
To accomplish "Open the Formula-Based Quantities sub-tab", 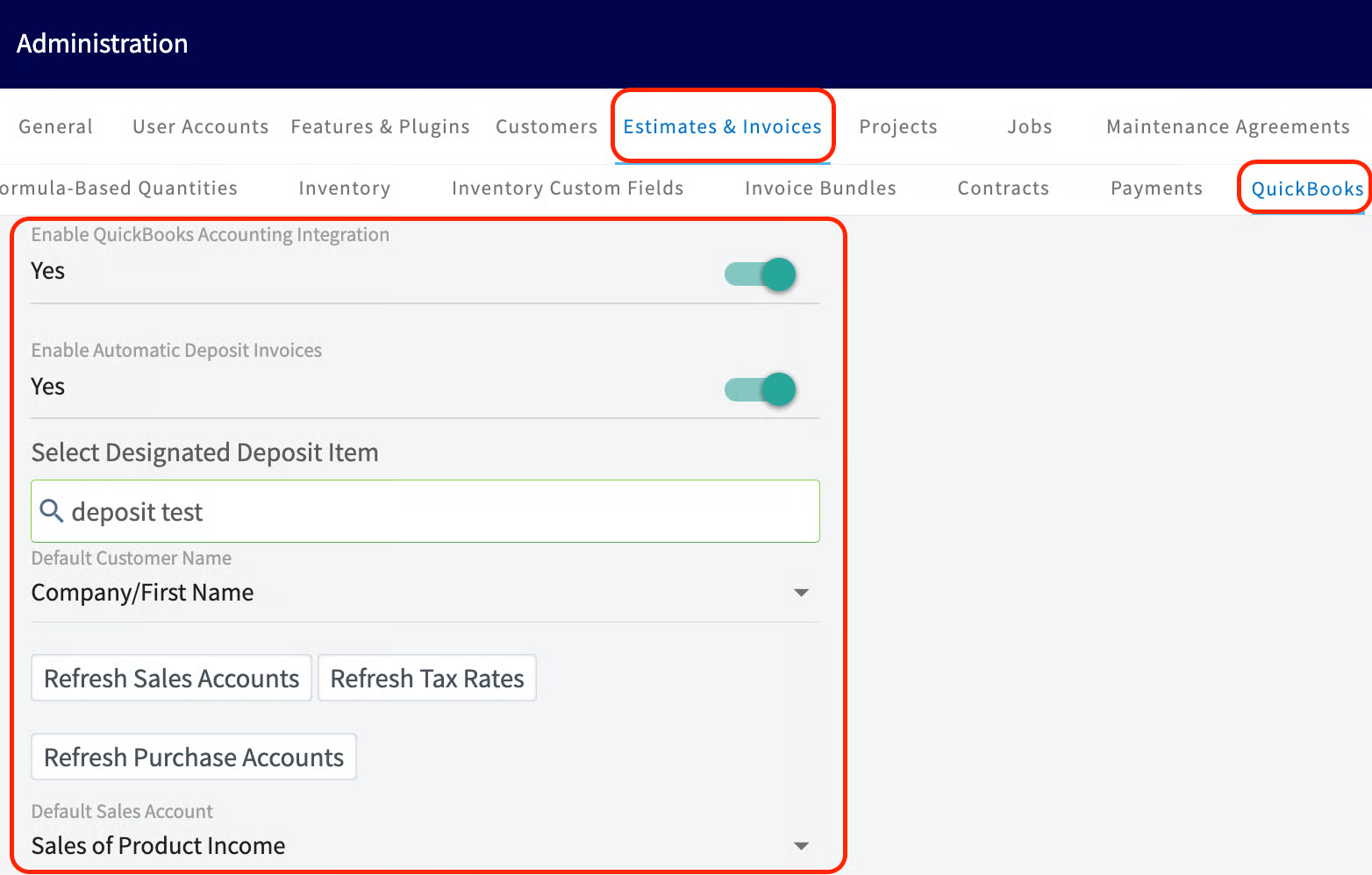I will click(x=118, y=188).
